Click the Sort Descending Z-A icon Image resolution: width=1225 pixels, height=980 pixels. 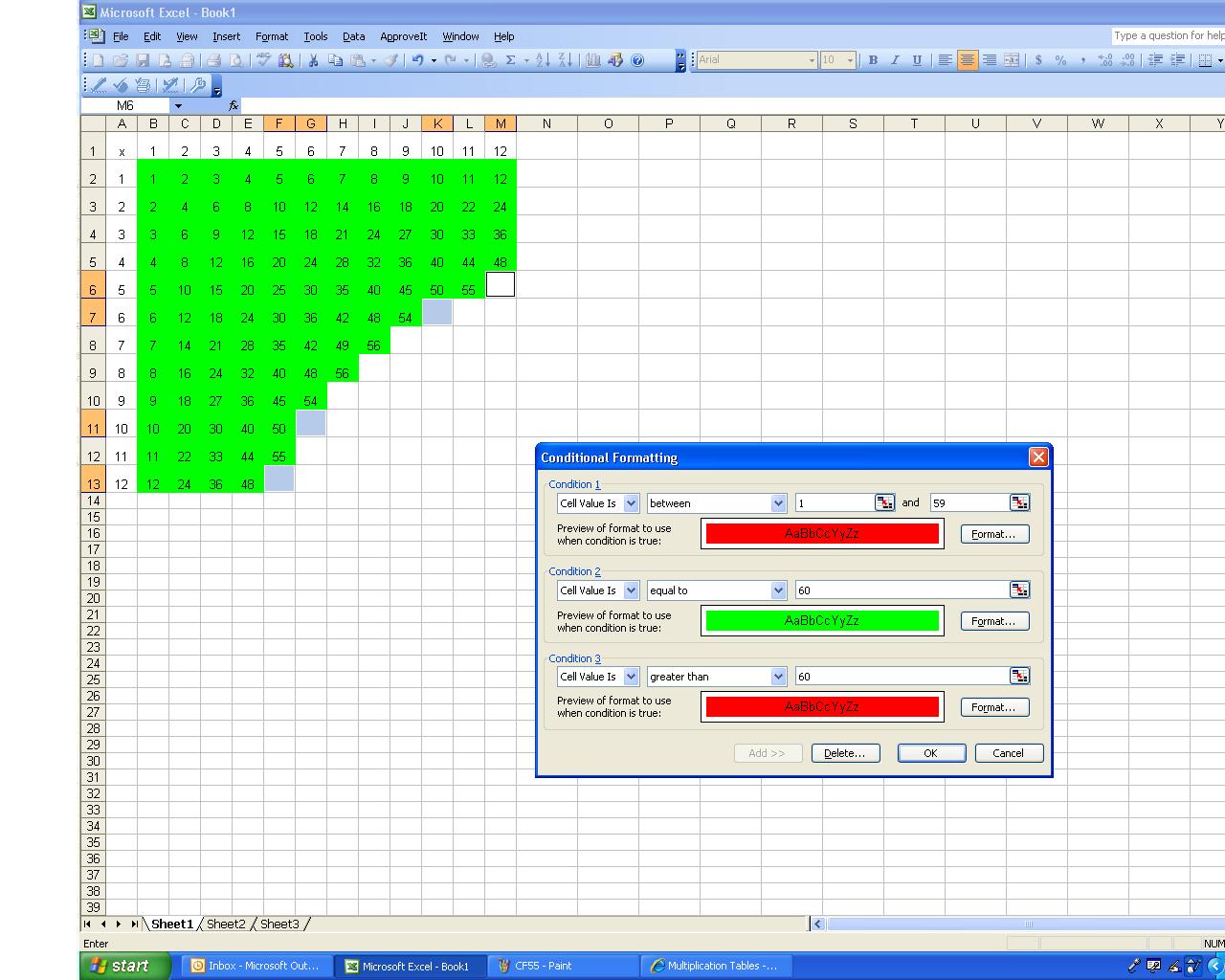point(566,60)
